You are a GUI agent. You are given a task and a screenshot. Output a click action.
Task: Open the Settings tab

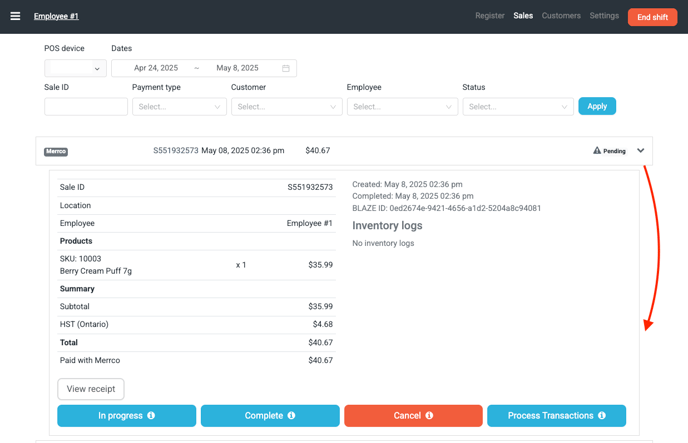click(604, 16)
